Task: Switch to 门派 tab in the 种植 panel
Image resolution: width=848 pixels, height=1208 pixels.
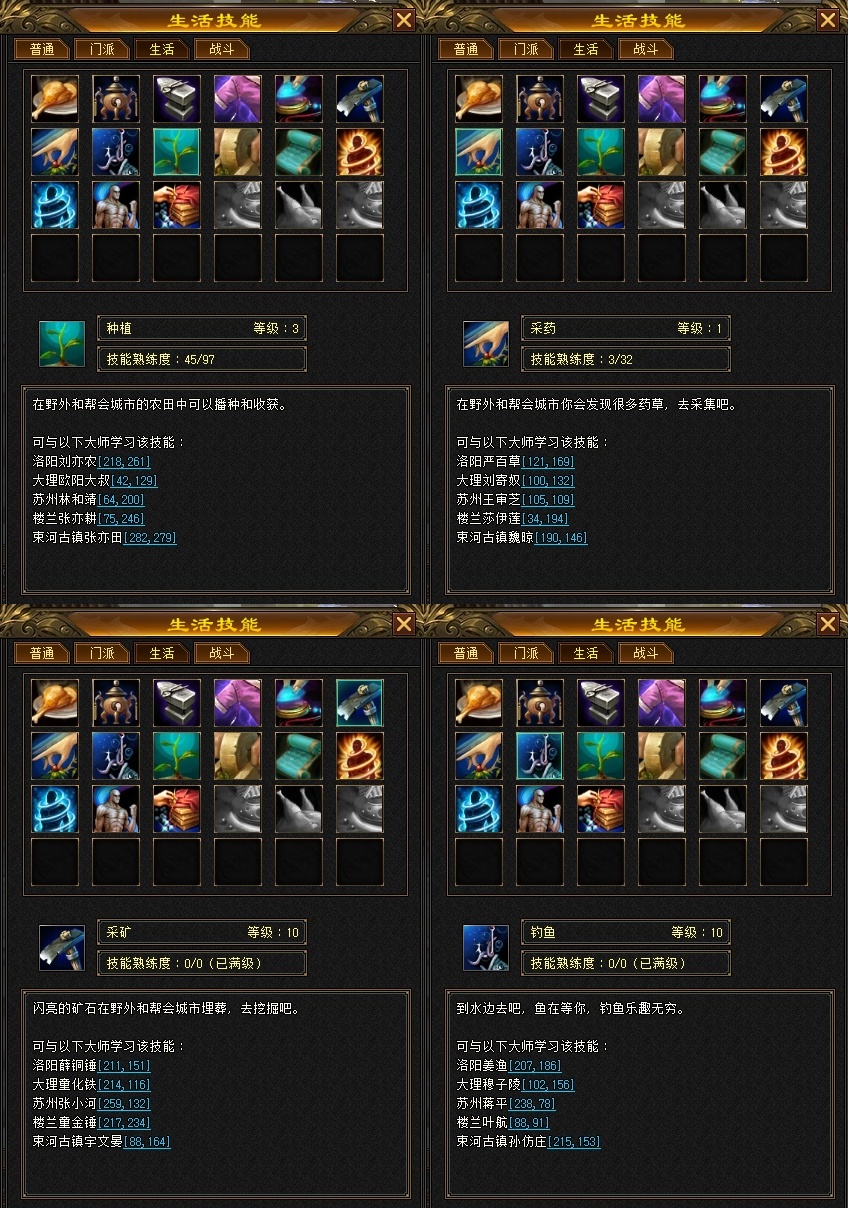Action: coord(102,49)
